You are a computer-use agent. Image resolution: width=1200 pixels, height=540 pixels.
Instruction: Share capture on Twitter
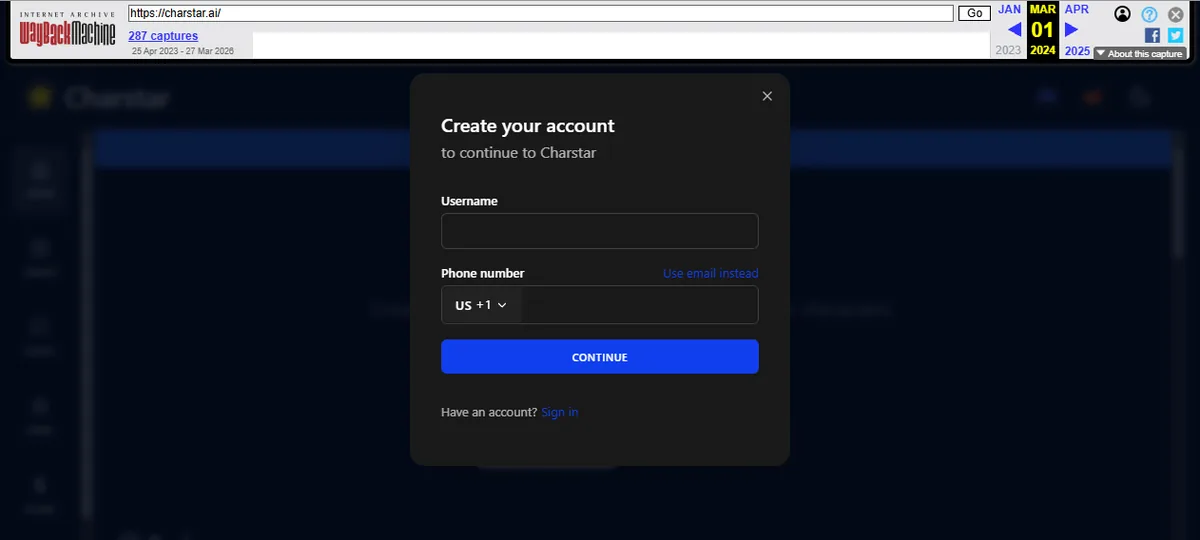[1175, 35]
